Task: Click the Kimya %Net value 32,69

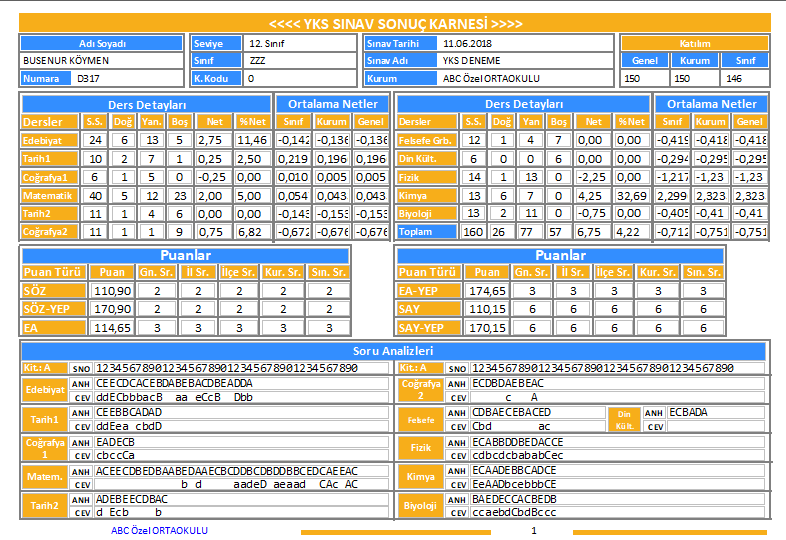Action: click(x=632, y=196)
